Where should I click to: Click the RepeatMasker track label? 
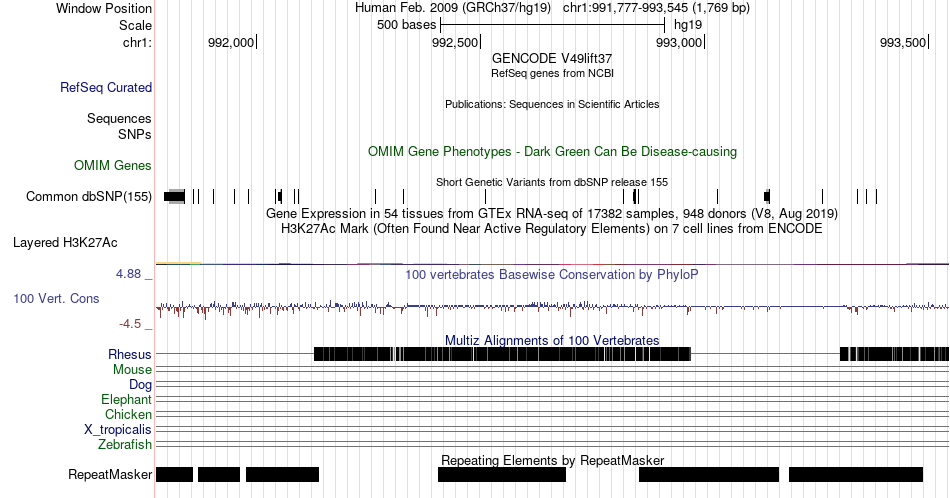coord(110,474)
